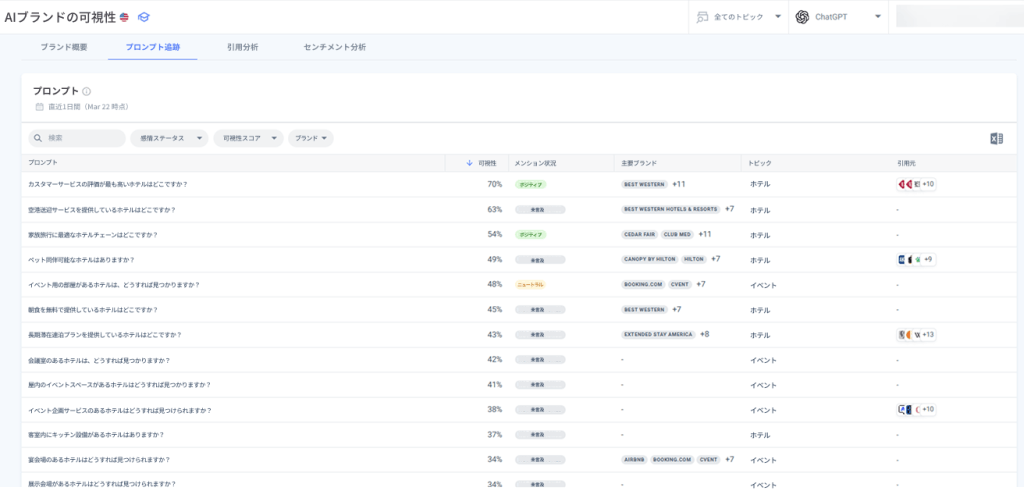This screenshot has width=1024, height=491.
Task: Open prompt 朝食を無料で提供しているホテル
Action: coord(93,309)
